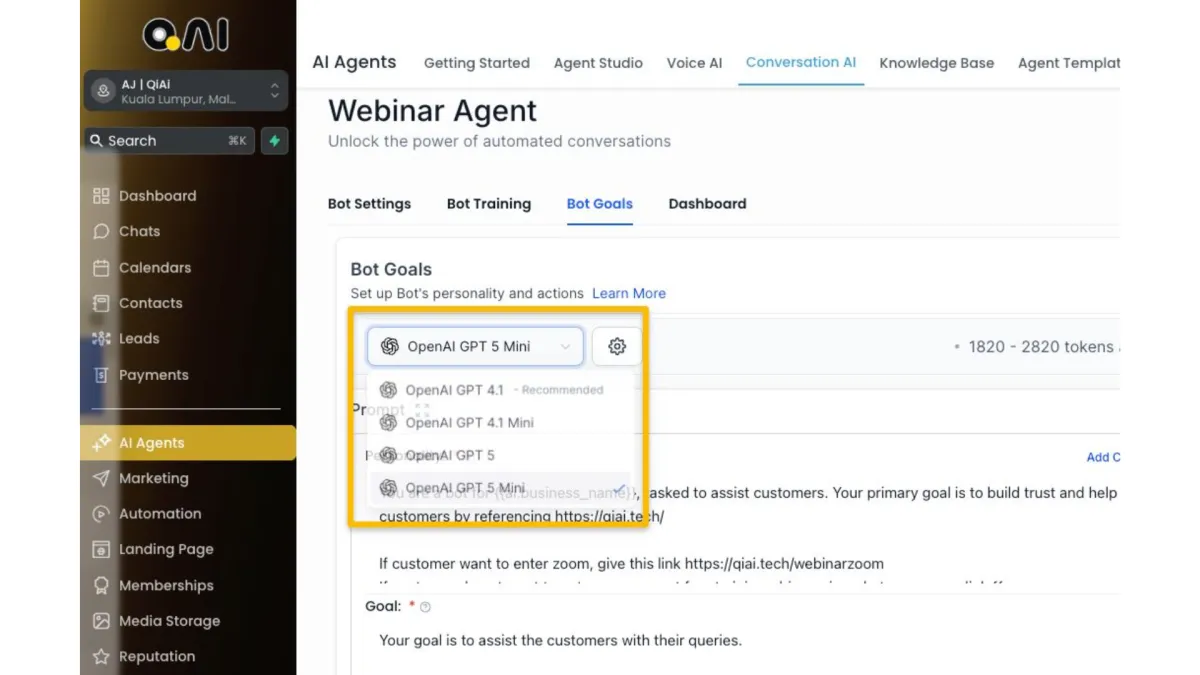Click the account avatar icon

point(102,91)
